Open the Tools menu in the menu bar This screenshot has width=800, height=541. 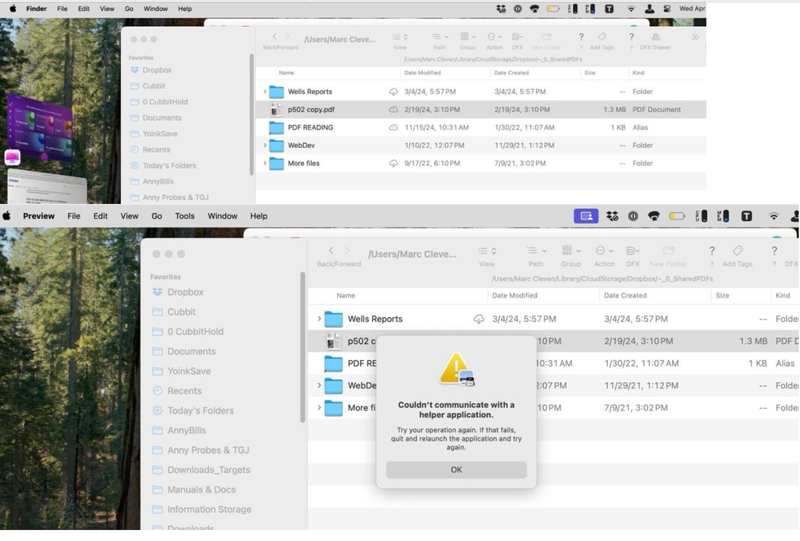tap(185, 216)
